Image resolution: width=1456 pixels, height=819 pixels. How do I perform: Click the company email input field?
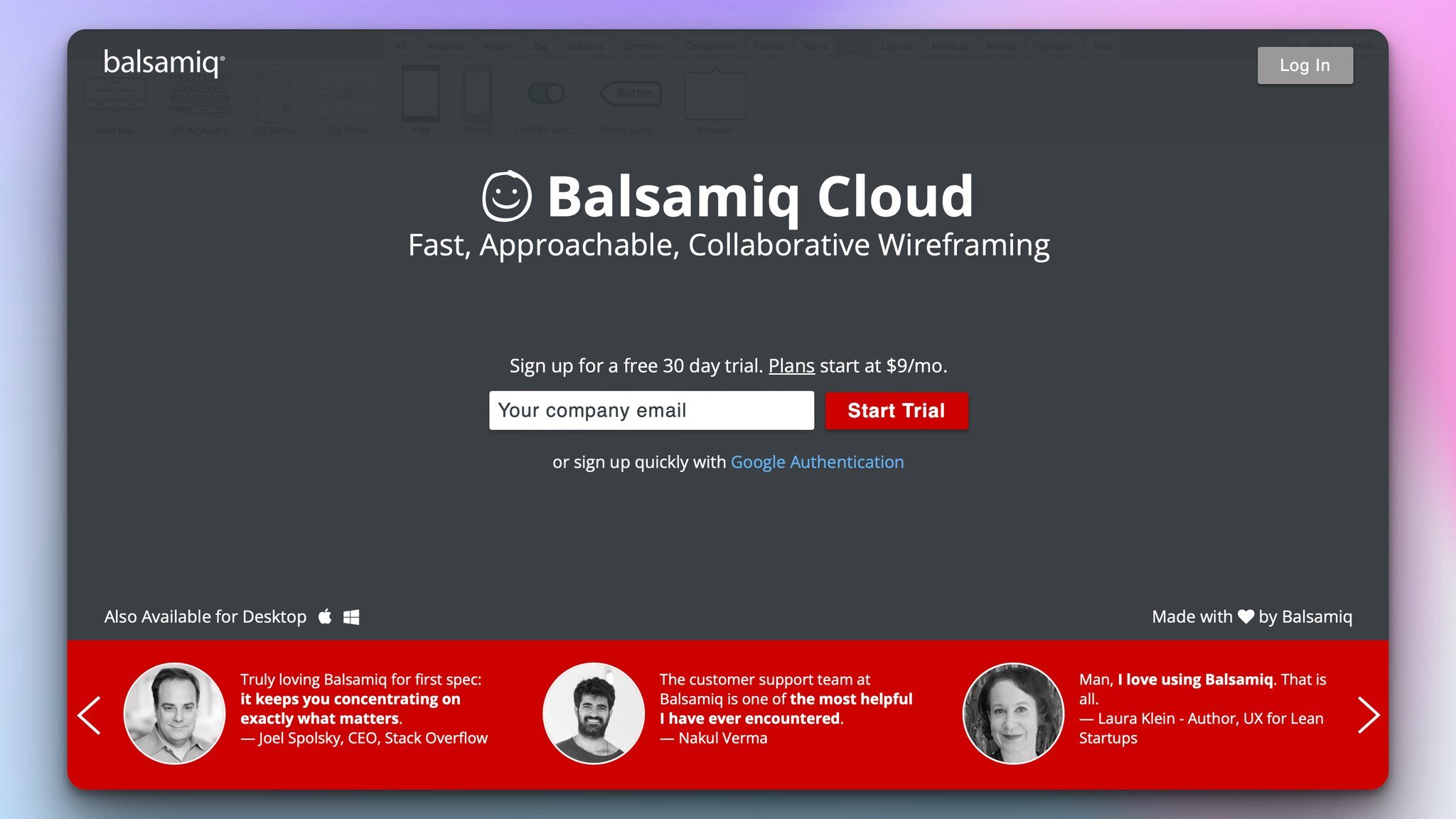click(x=650, y=410)
